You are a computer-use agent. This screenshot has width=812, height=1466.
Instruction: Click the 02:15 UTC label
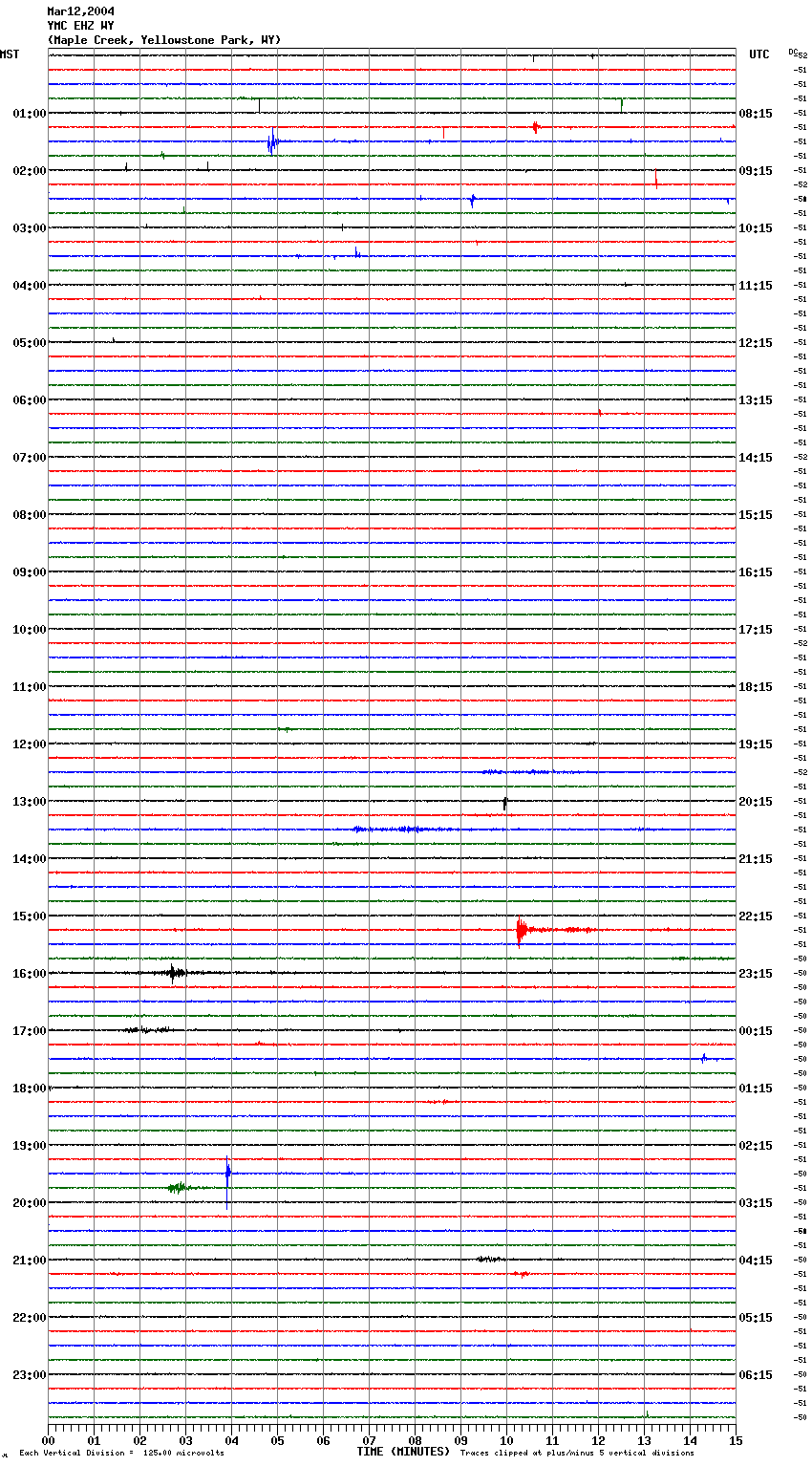click(756, 1146)
